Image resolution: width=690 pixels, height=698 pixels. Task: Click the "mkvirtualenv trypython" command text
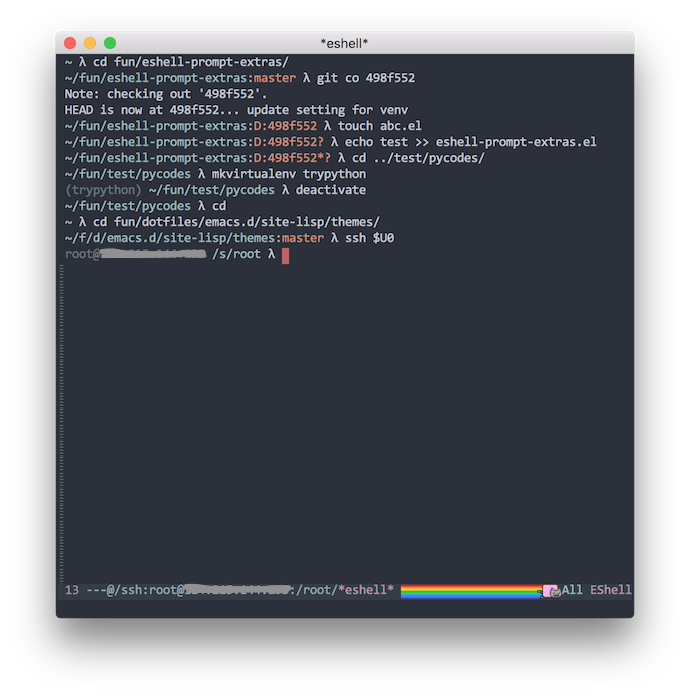tap(288, 174)
